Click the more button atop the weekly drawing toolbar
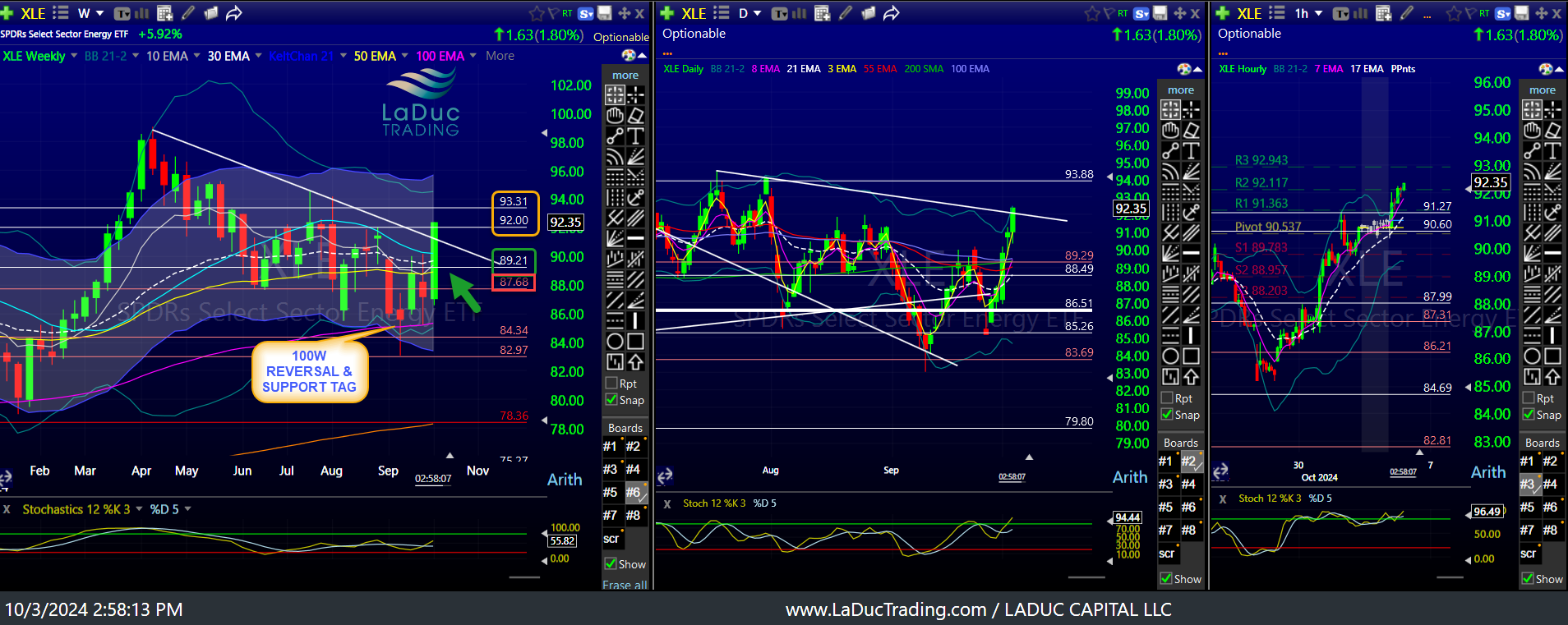The width and height of the screenshot is (1568, 625). (x=625, y=75)
